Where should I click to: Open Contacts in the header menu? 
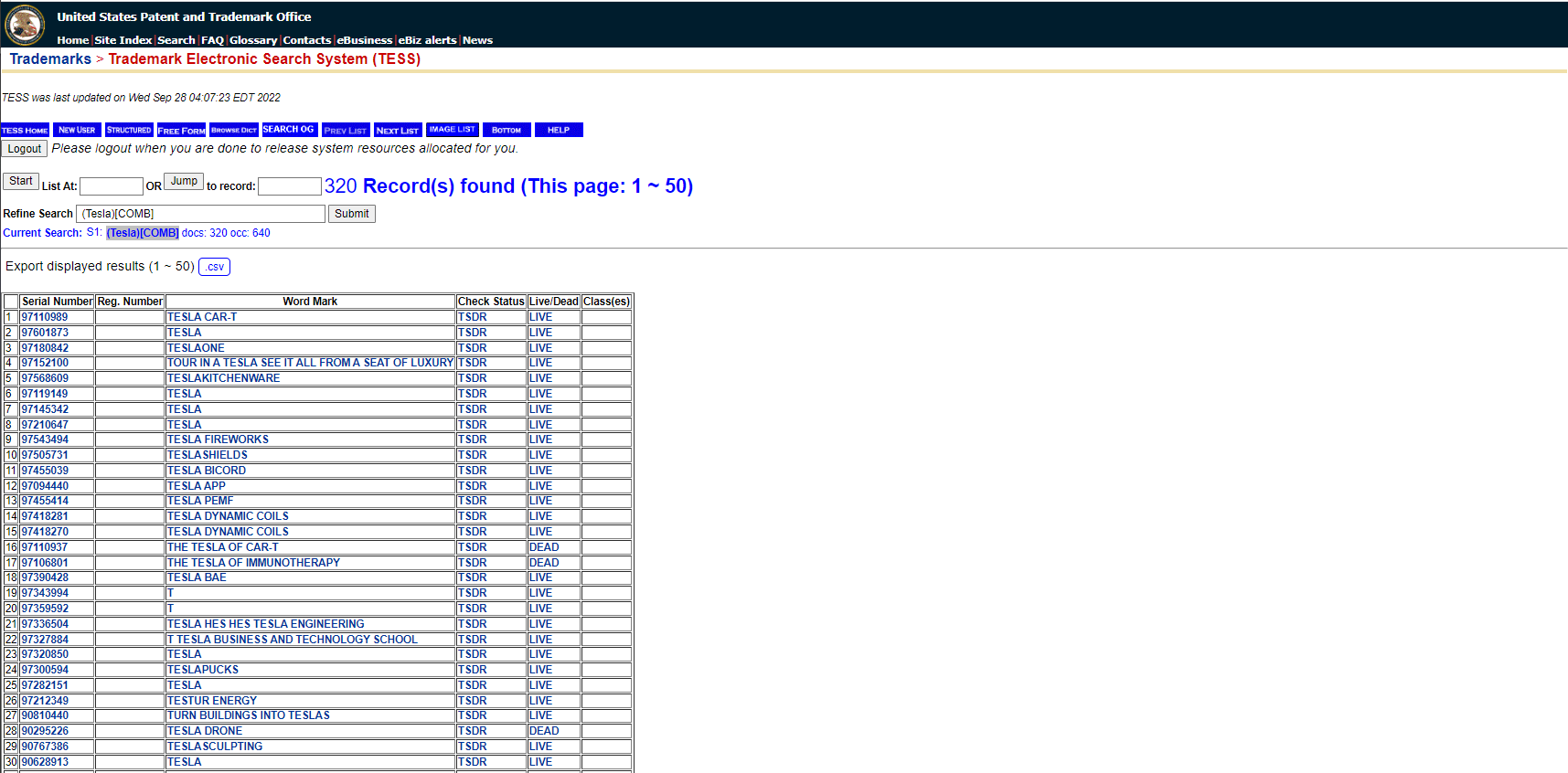307,40
